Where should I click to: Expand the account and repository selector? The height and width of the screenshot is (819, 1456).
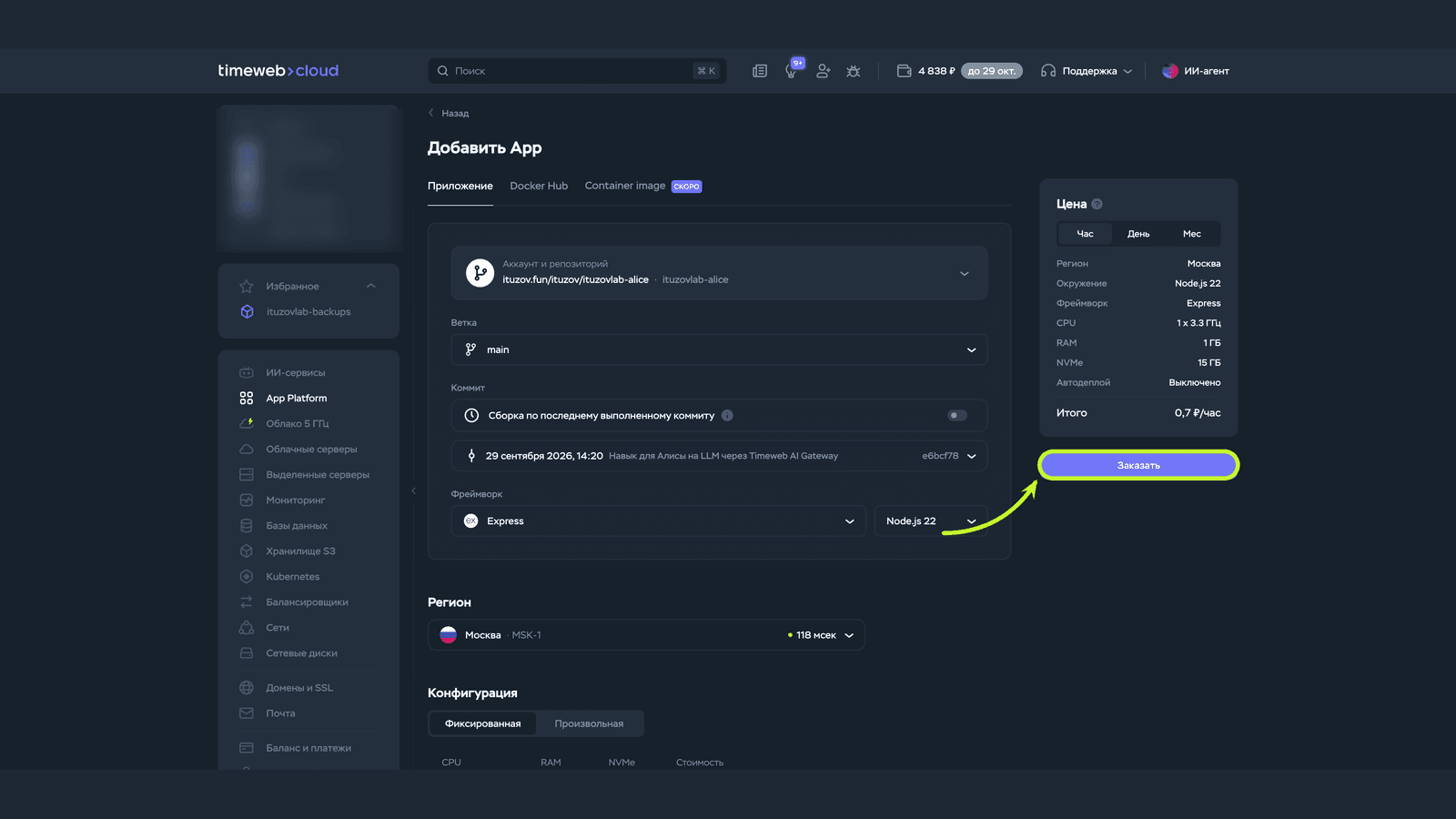719,273
